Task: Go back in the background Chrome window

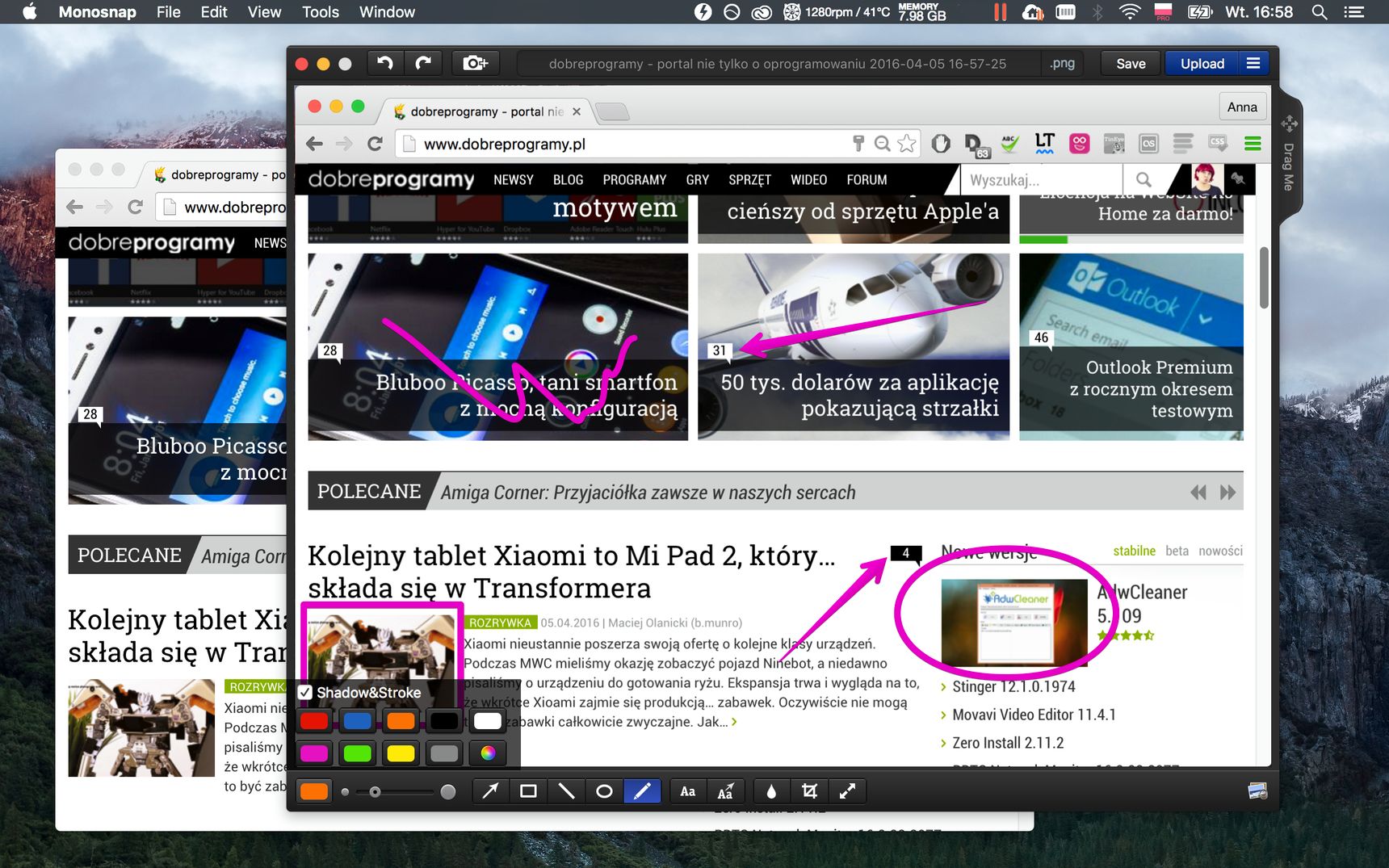Action: pyautogui.click(x=74, y=207)
